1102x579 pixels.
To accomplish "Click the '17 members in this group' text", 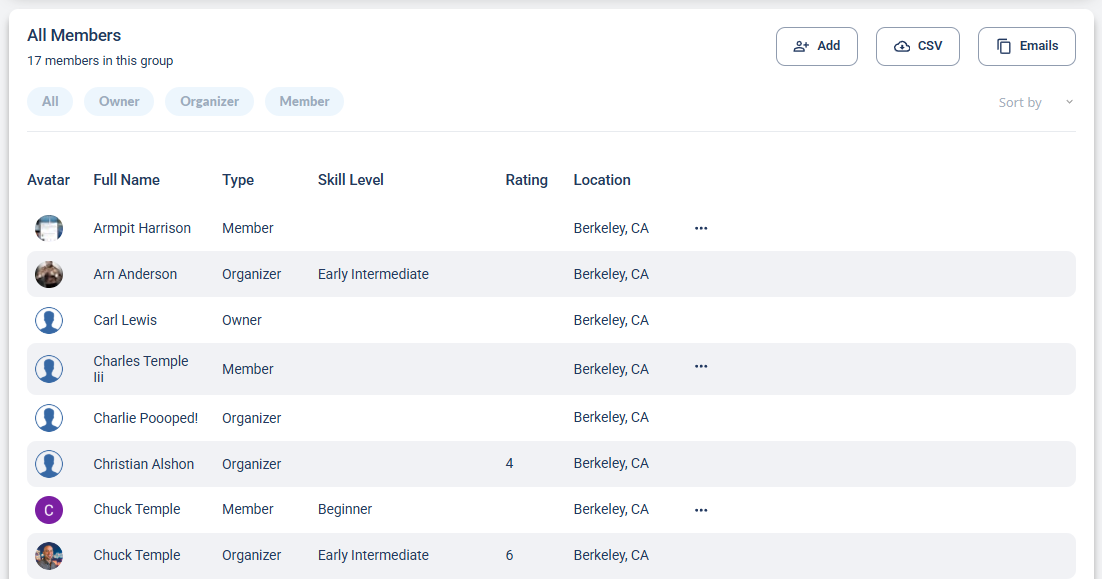I will point(100,61).
